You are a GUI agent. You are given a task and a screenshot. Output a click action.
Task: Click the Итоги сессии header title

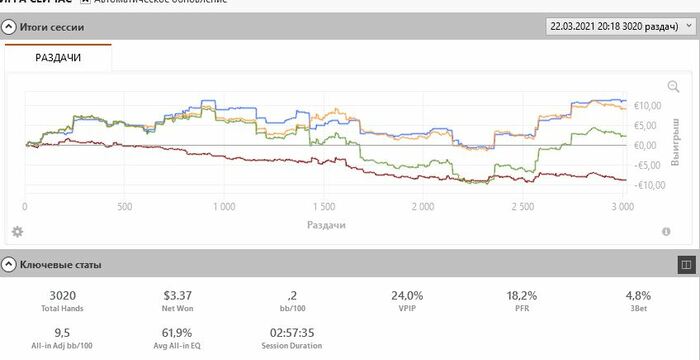pyautogui.click(x=51, y=27)
